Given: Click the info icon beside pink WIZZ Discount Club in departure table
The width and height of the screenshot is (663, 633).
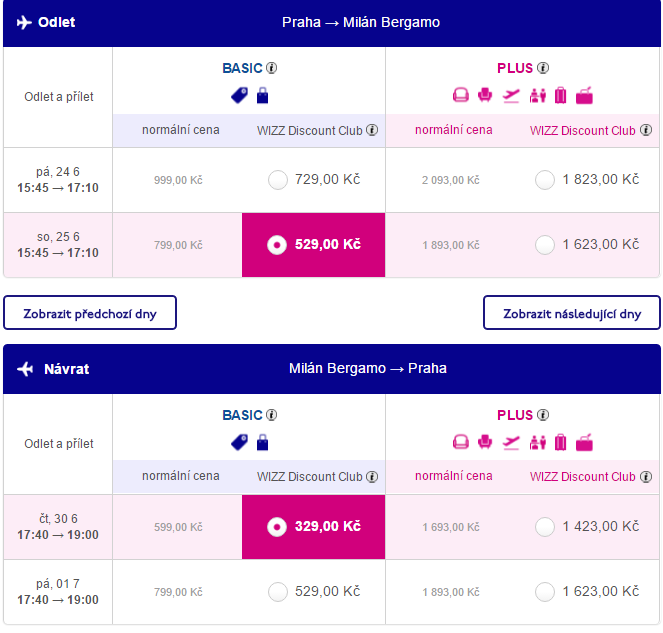Looking at the screenshot, I should (645, 130).
